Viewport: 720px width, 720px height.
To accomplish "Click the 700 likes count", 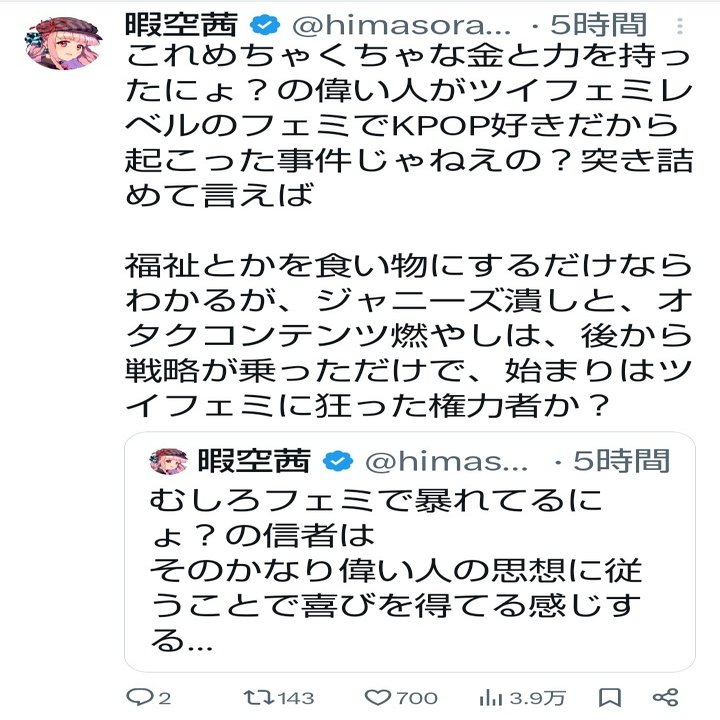I will [417, 698].
